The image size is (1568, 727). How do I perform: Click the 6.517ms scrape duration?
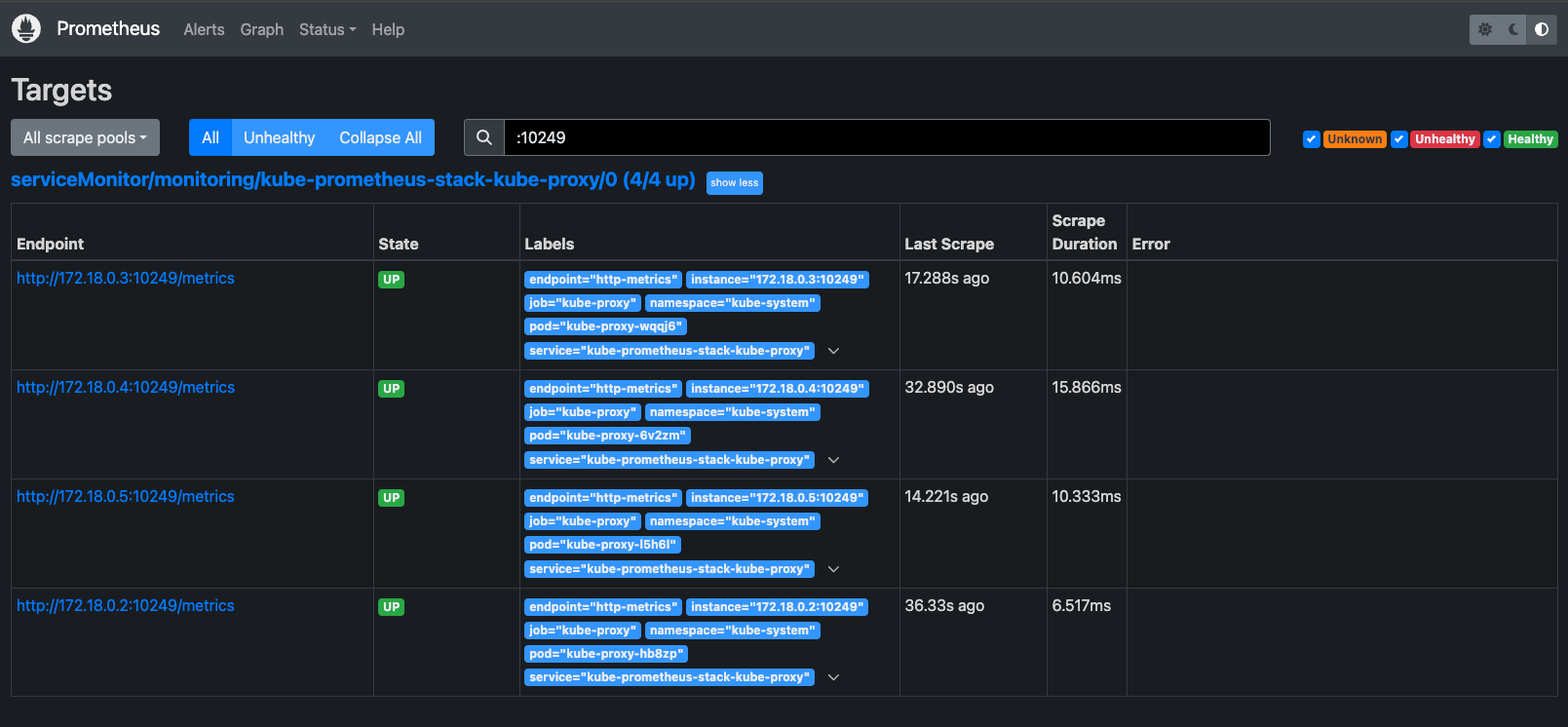[1082, 605]
